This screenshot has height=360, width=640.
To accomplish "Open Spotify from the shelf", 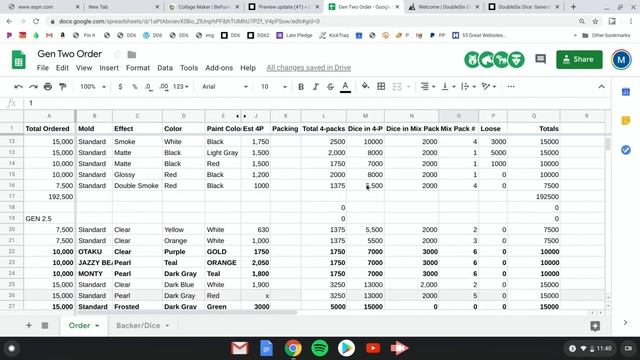I will click(320, 348).
